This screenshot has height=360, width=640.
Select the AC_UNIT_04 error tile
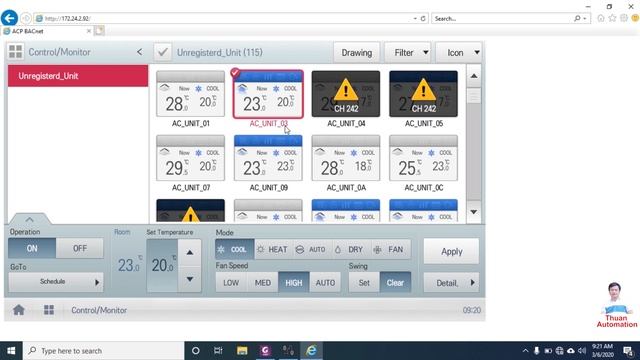click(x=346, y=94)
